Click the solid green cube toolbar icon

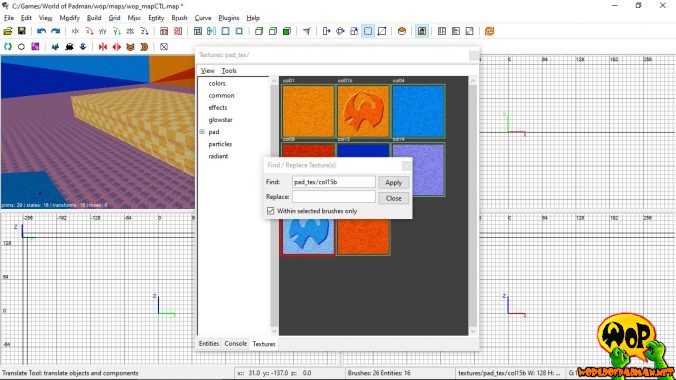pos(287,31)
